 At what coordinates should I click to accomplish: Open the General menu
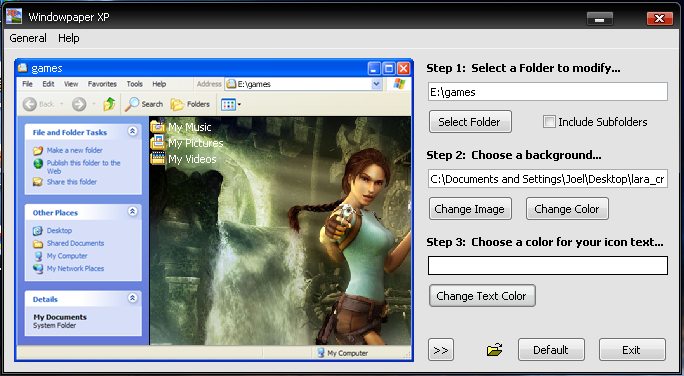click(x=28, y=38)
